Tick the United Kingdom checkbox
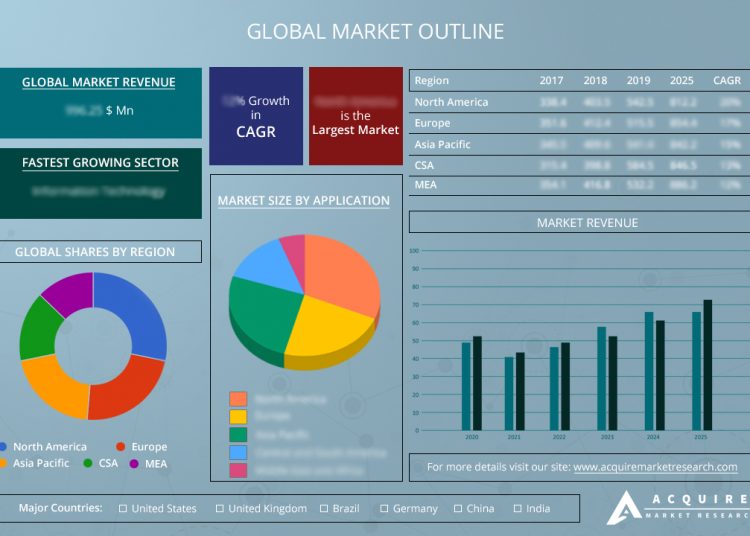The width and height of the screenshot is (750, 536). 220,509
